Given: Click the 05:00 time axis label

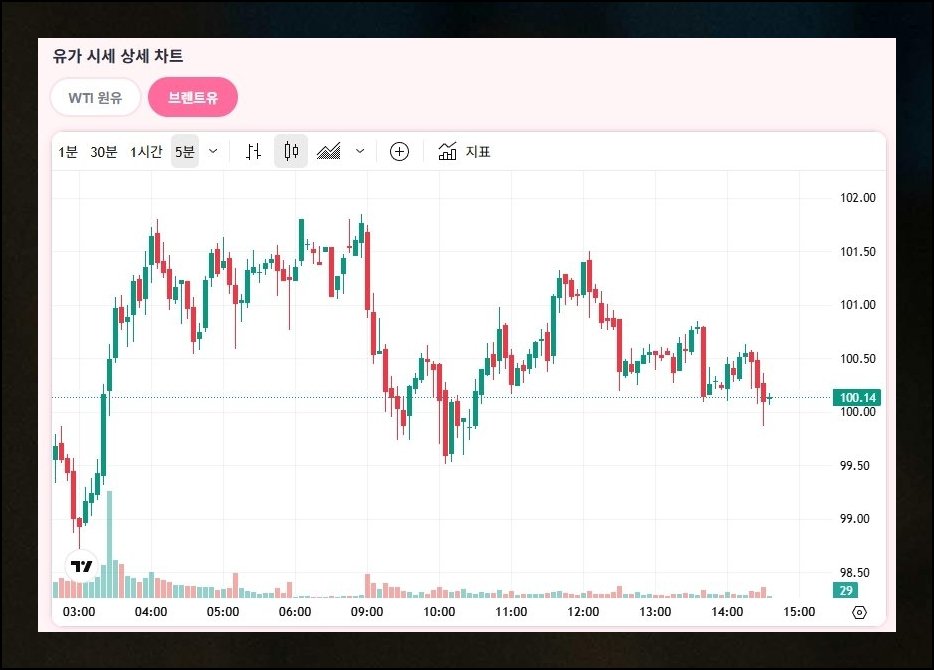Looking at the screenshot, I should [x=223, y=612].
